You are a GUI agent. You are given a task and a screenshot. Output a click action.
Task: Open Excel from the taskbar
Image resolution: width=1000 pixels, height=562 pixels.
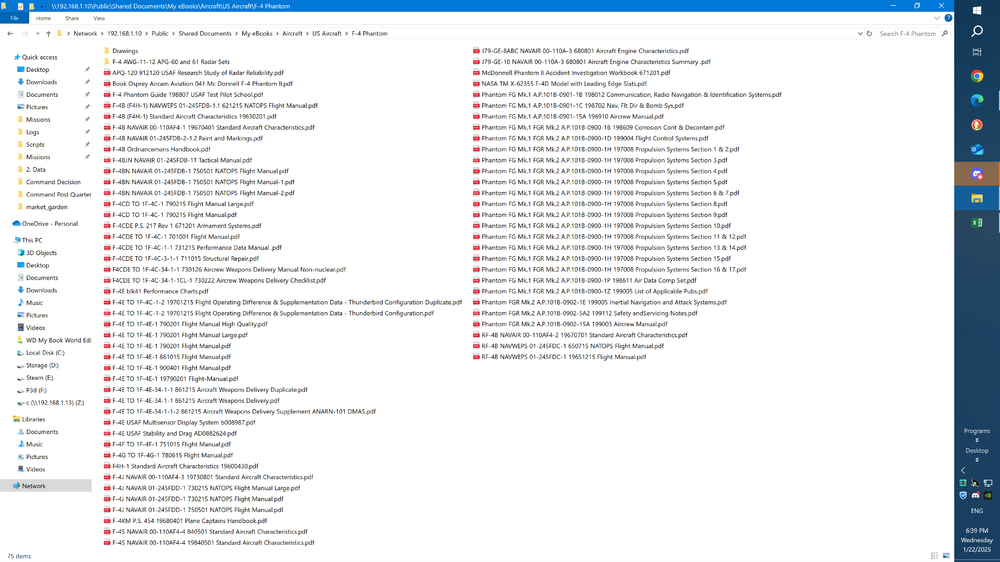977,223
